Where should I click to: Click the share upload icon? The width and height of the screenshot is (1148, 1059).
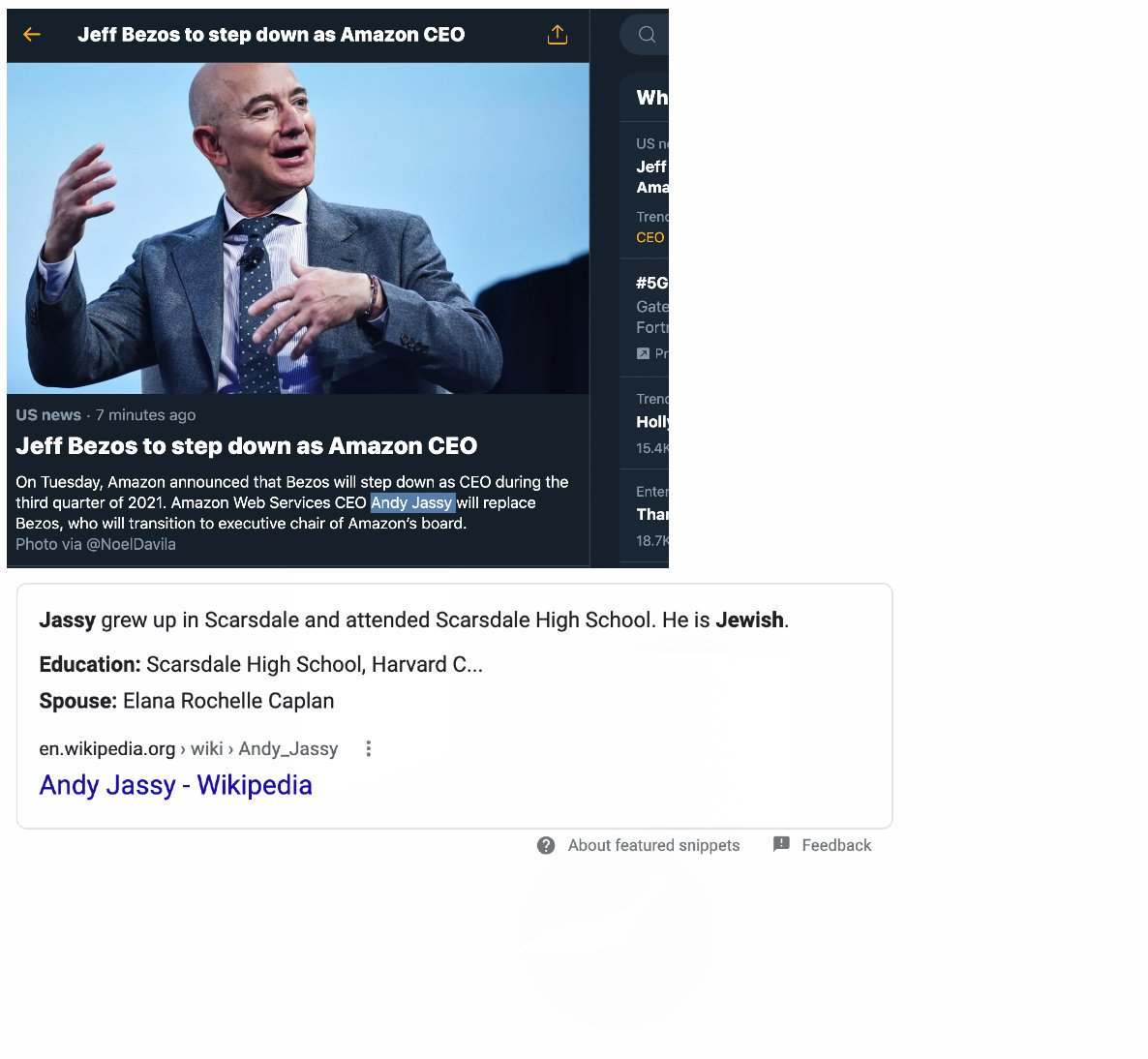558,35
